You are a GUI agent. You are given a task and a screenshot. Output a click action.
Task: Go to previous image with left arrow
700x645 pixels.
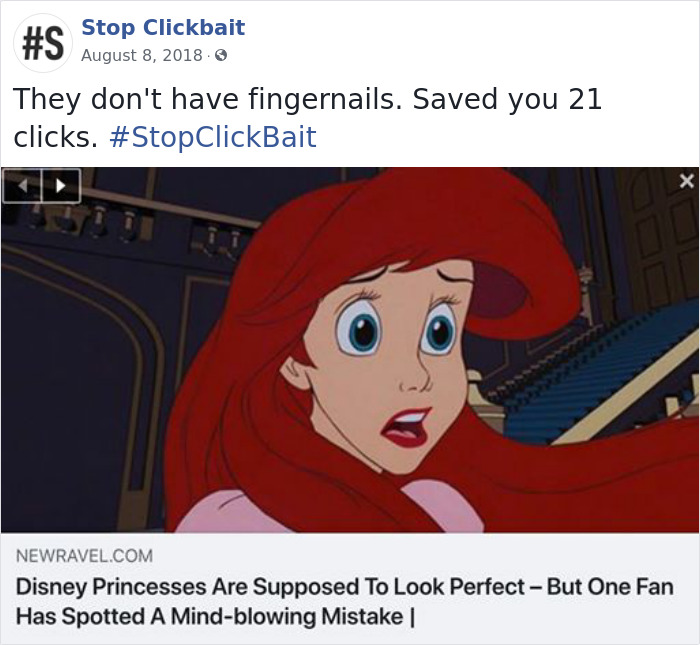pyautogui.click(x=22, y=185)
